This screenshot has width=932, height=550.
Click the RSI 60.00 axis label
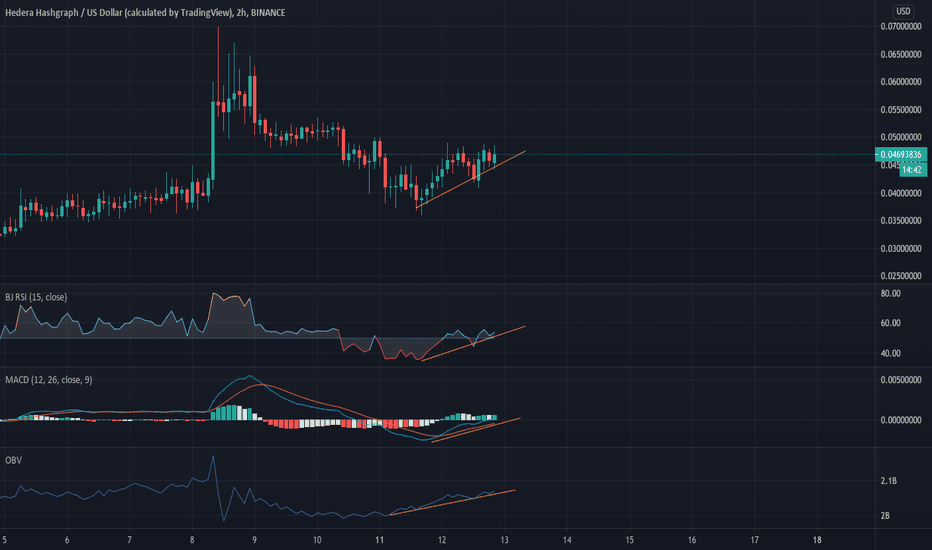[x=890, y=323]
